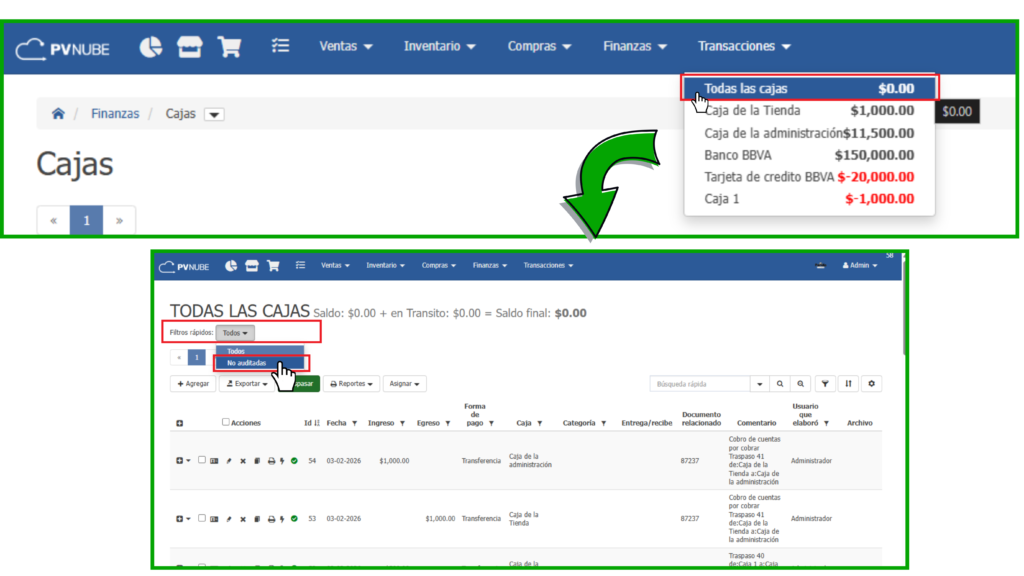Click the sort order icon beside the funnel
Viewport: 1024px width, 576px height.
(x=848, y=383)
